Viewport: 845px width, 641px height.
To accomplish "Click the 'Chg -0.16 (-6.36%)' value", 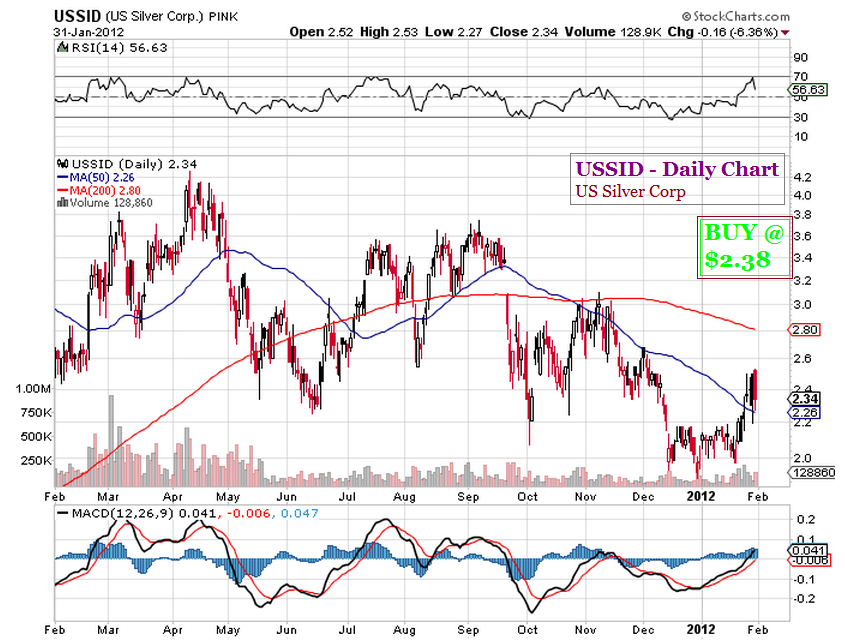I will coord(723,32).
